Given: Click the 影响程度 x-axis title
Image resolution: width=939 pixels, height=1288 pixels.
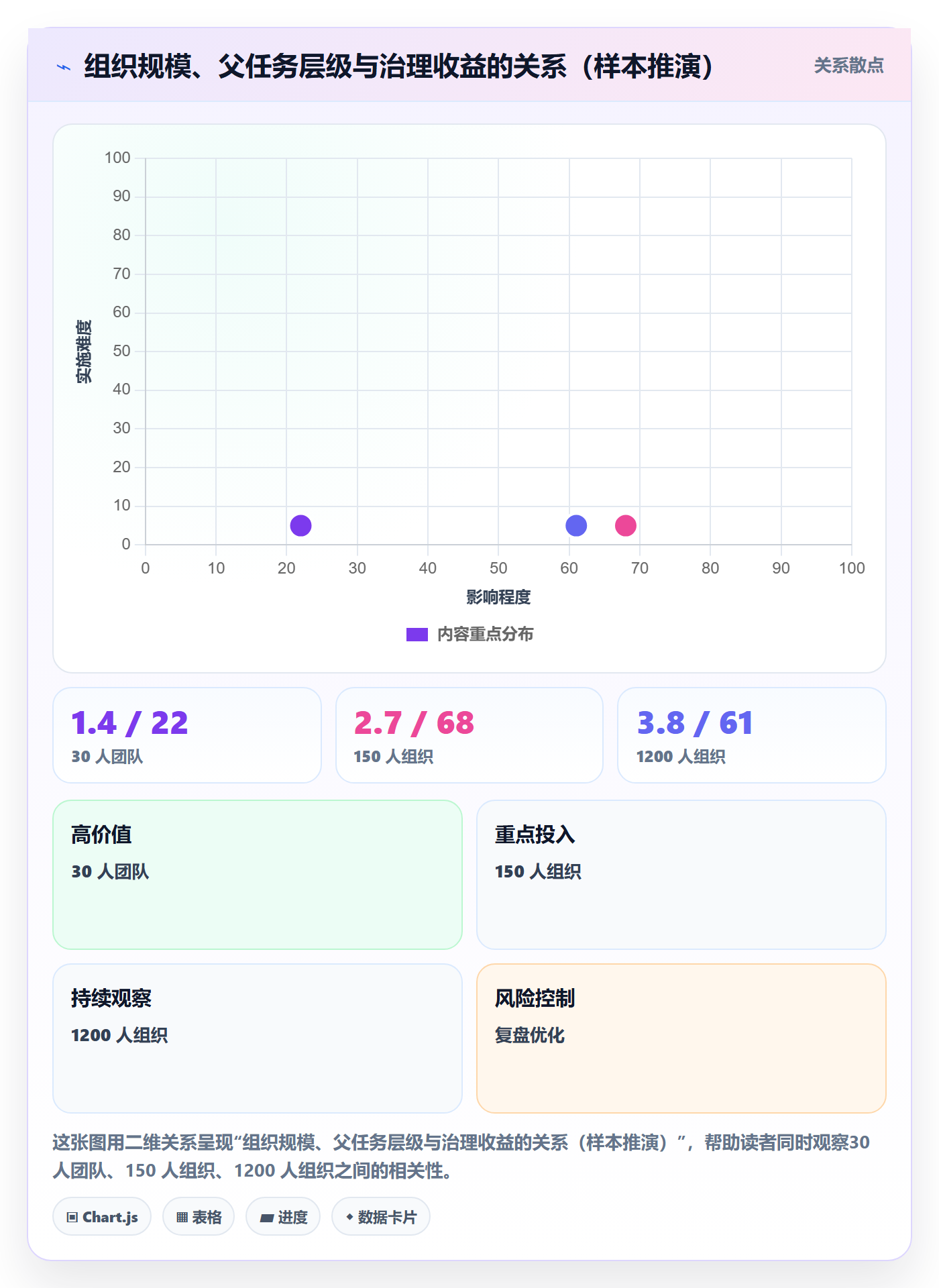Looking at the screenshot, I should pyautogui.click(x=498, y=596).
